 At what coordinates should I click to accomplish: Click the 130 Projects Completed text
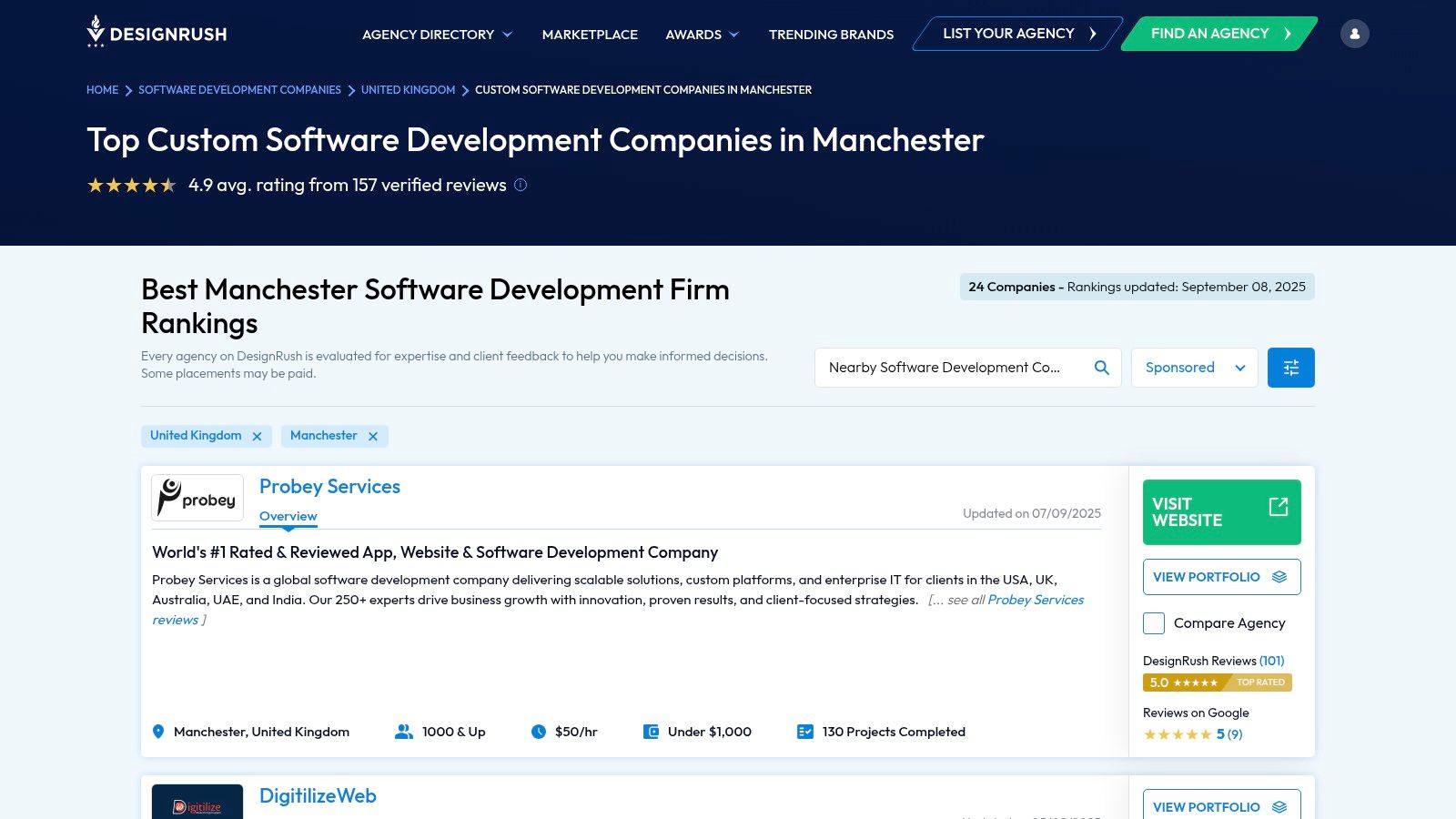point(894,732)
